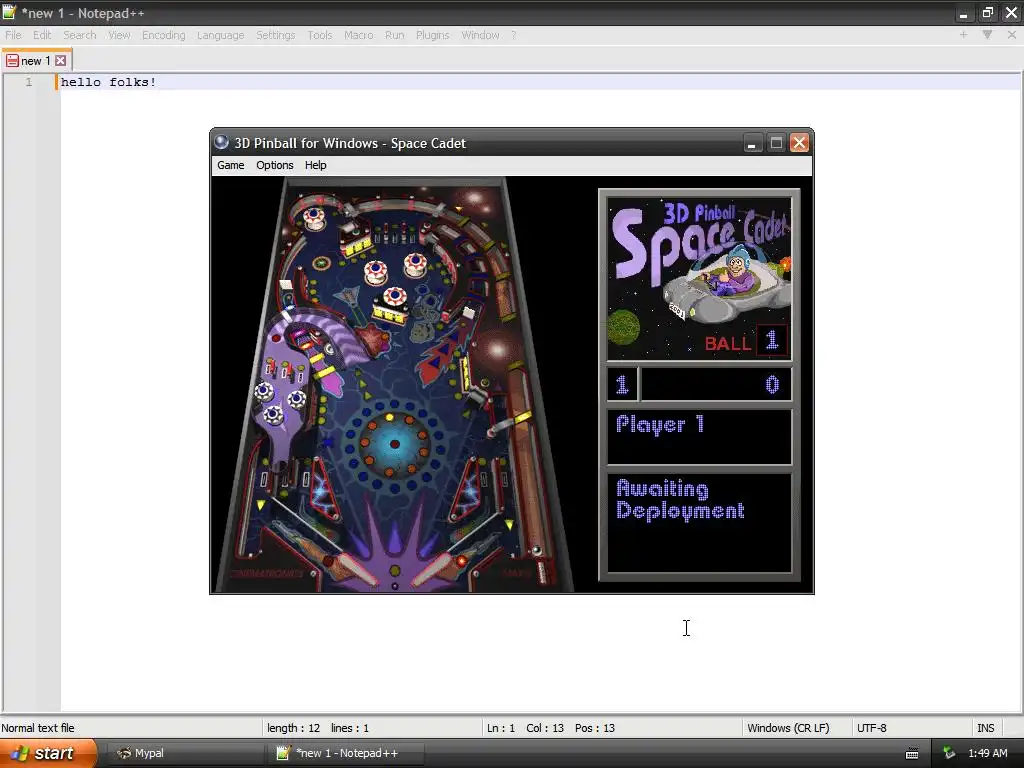Click the Notepad++ title bar app icon
The width and height of the screenshot is (1024, 768).
9,12
